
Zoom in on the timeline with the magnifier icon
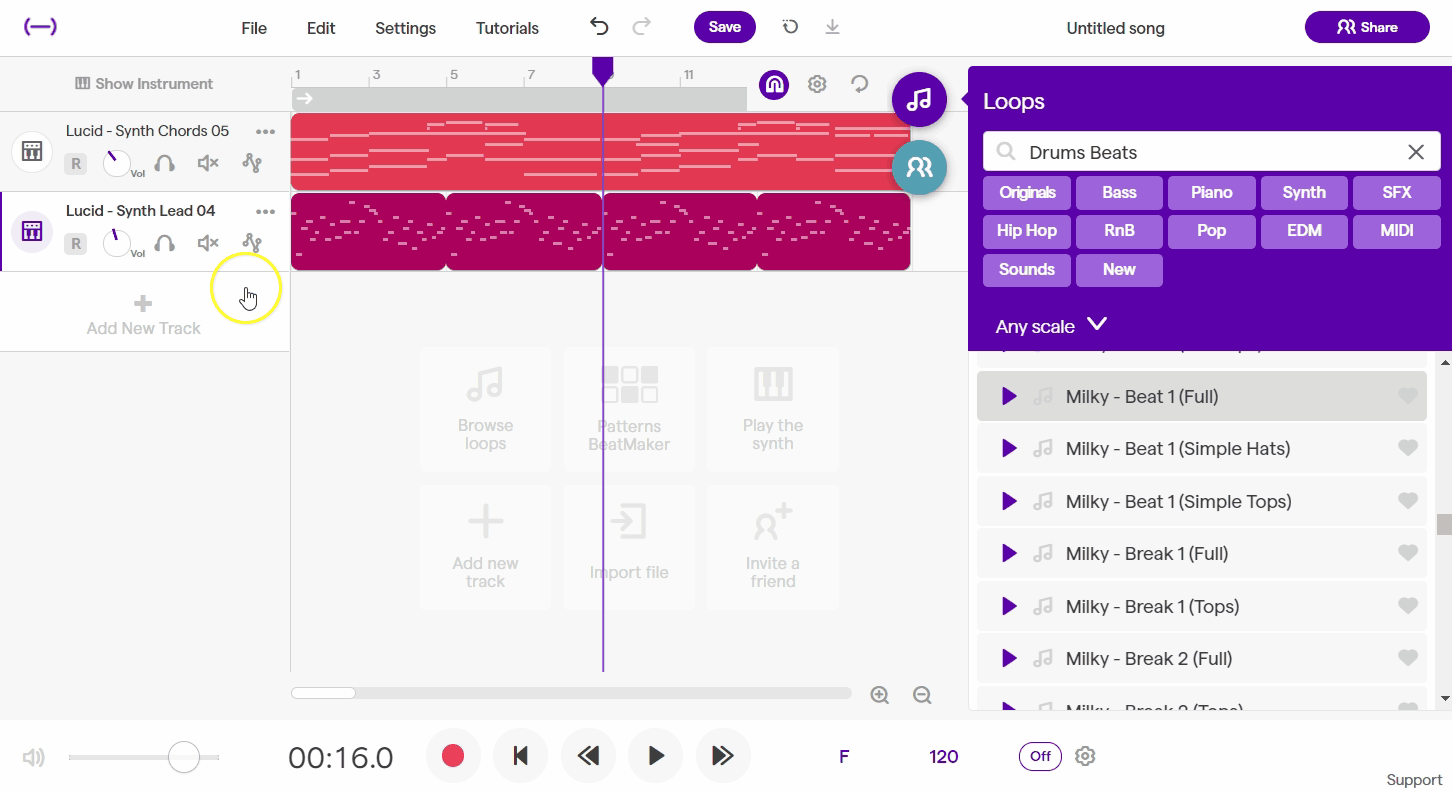(x=879, y=694)
